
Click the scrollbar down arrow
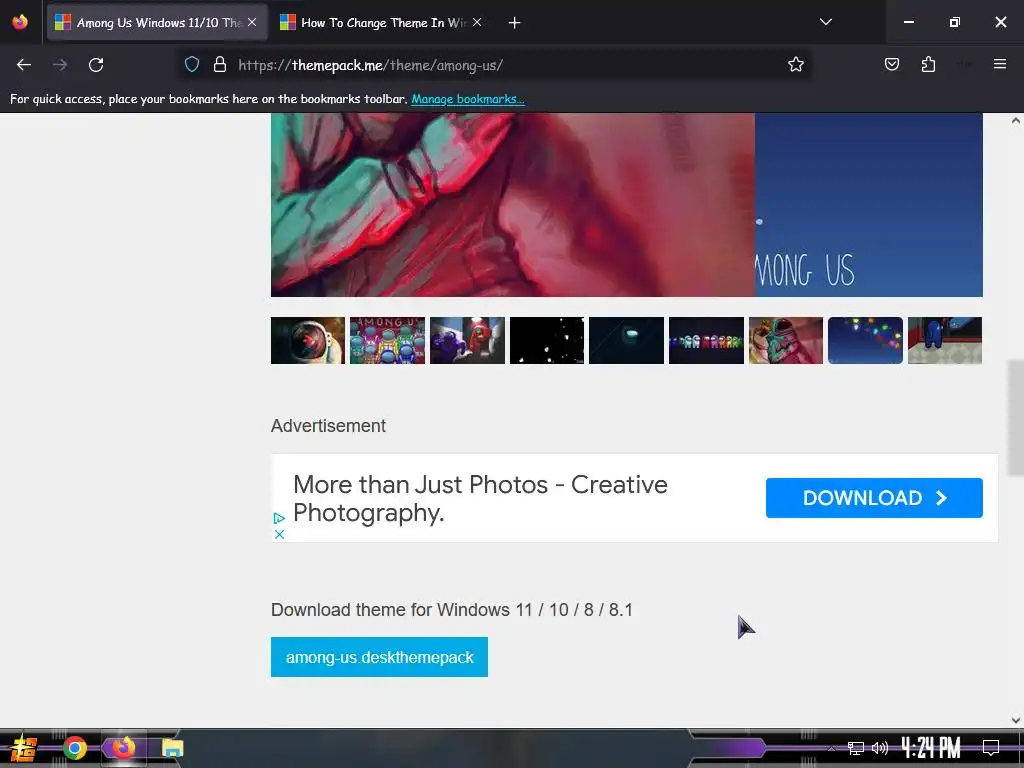(x=1016, y=720)
